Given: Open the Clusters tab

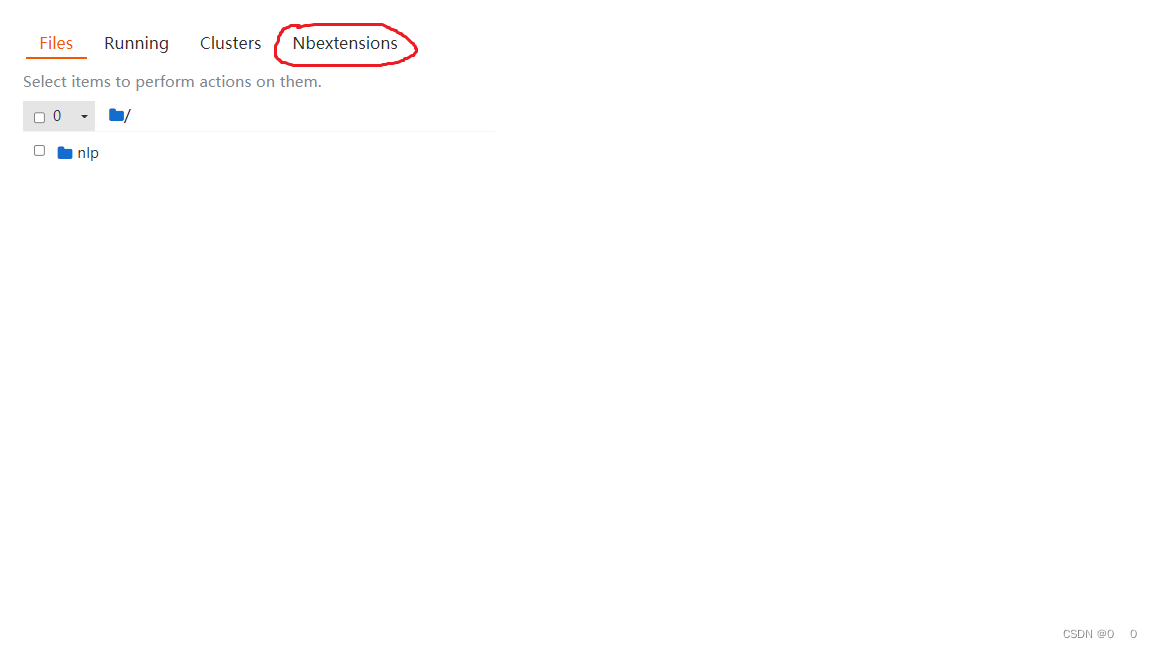Looking at the screenshot, I should point(231,43).
